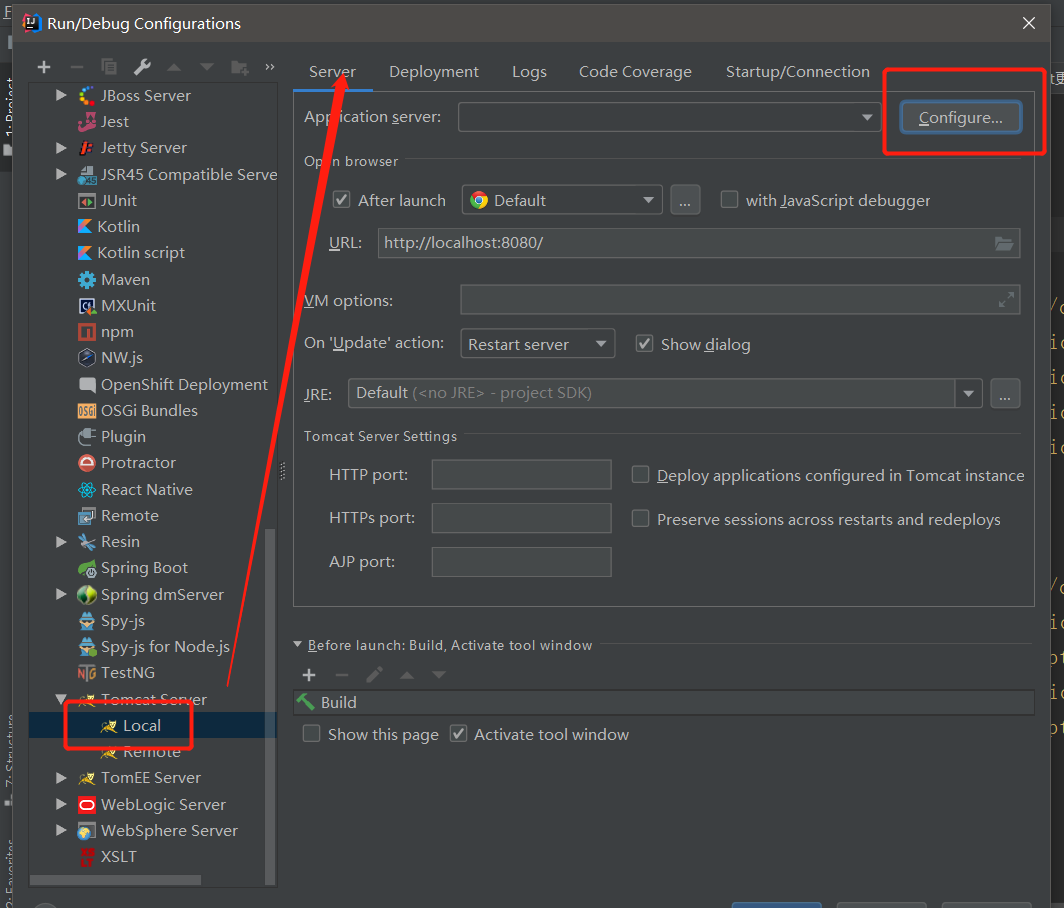1064x908 pixels.
Task: Select NW.js configuration icon
Action: pyautogui.click(x=87, y=358)
